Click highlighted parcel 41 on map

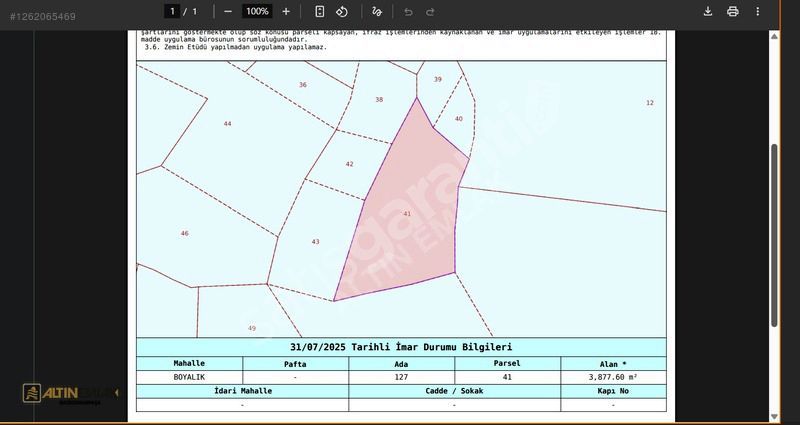pyautogui.click(x=405, y=215)
